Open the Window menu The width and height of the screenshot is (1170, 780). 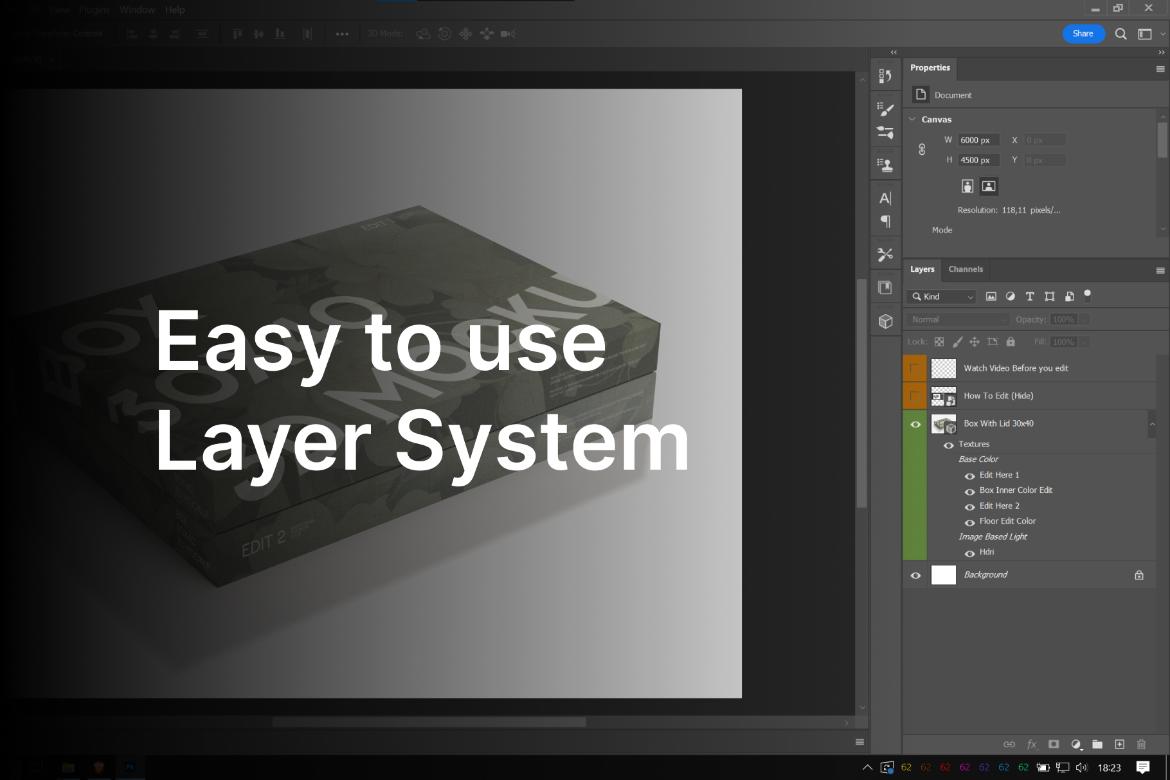click(137, 10)
